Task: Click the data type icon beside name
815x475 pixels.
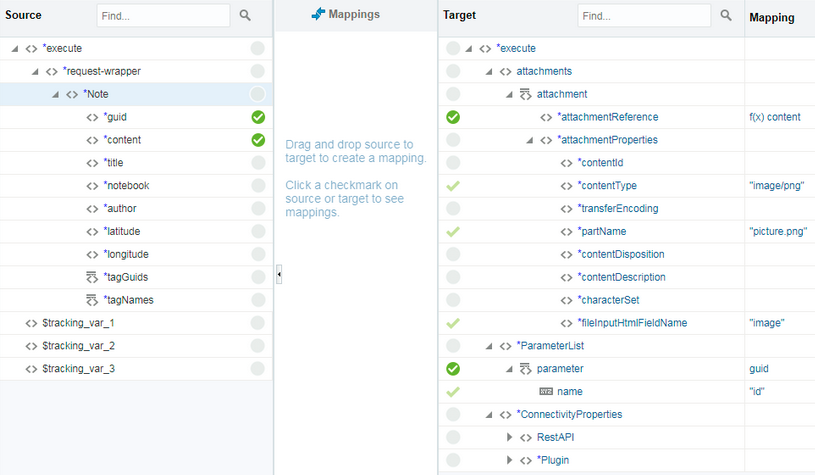Action: (x=546, y=391)
